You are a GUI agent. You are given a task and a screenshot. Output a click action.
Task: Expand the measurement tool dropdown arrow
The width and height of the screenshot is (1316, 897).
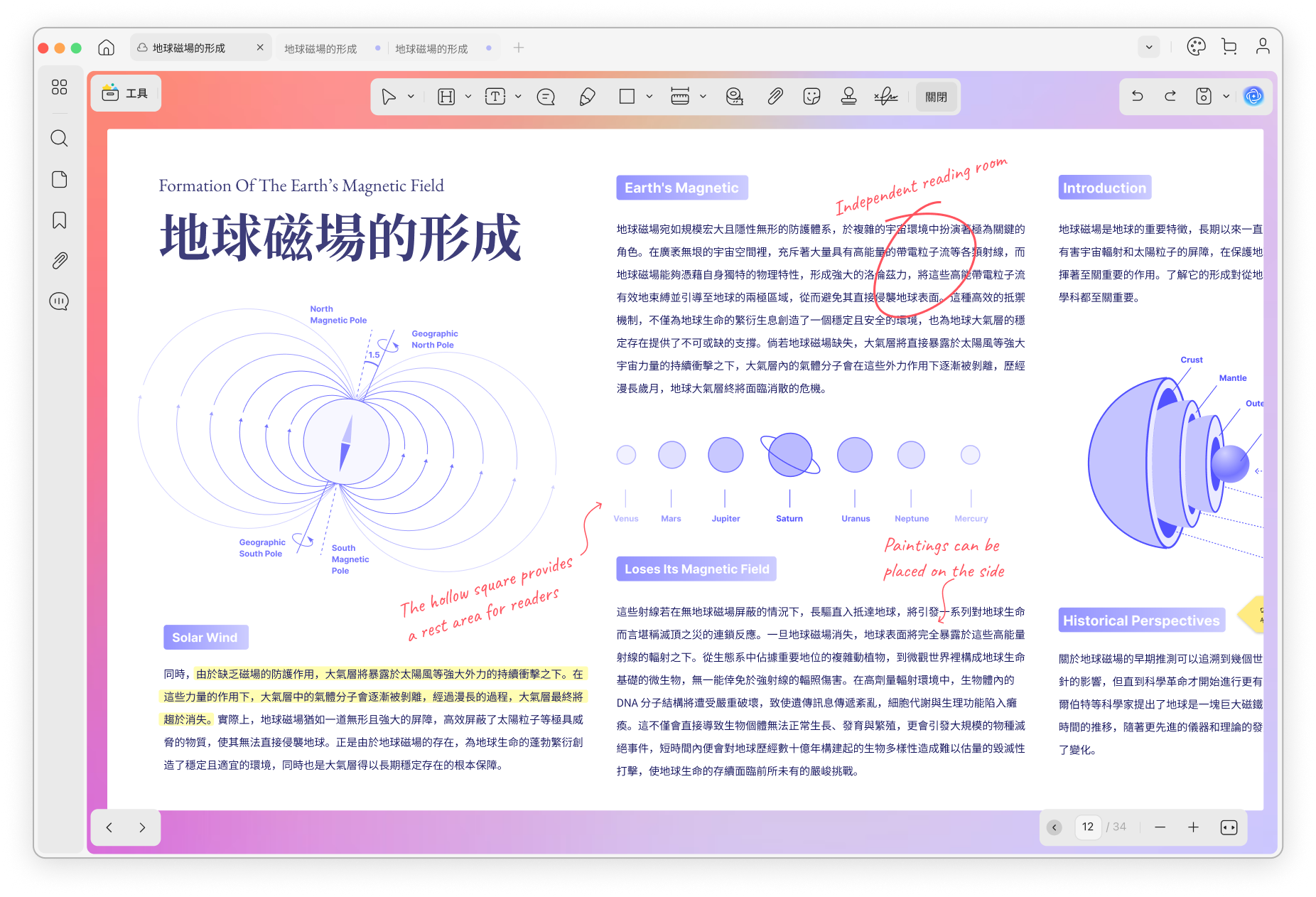(x=703, y=97)
